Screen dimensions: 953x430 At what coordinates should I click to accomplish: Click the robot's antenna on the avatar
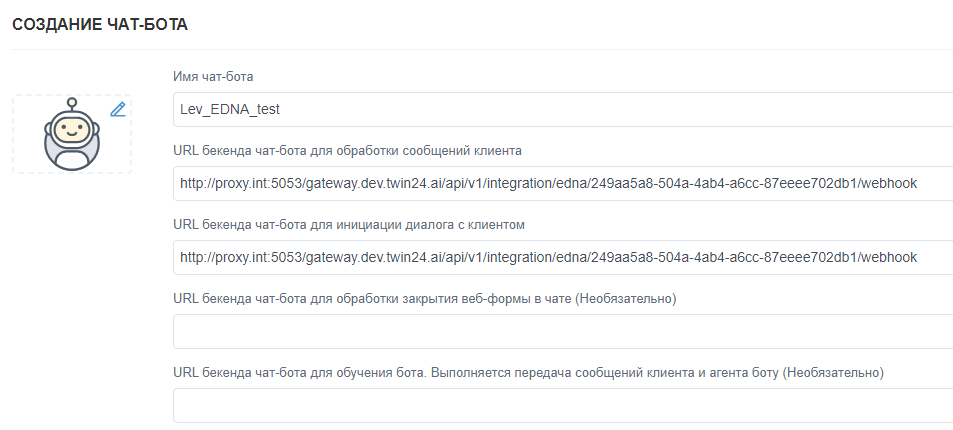click(72, 104)
